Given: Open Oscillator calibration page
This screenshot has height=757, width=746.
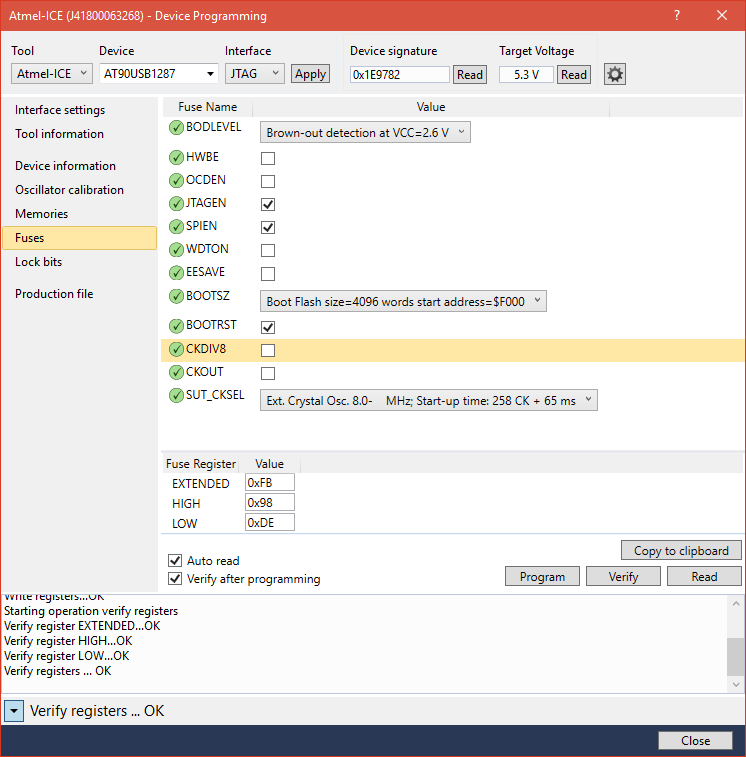Looking at the screenshot, I should click(x=70, y=190).
